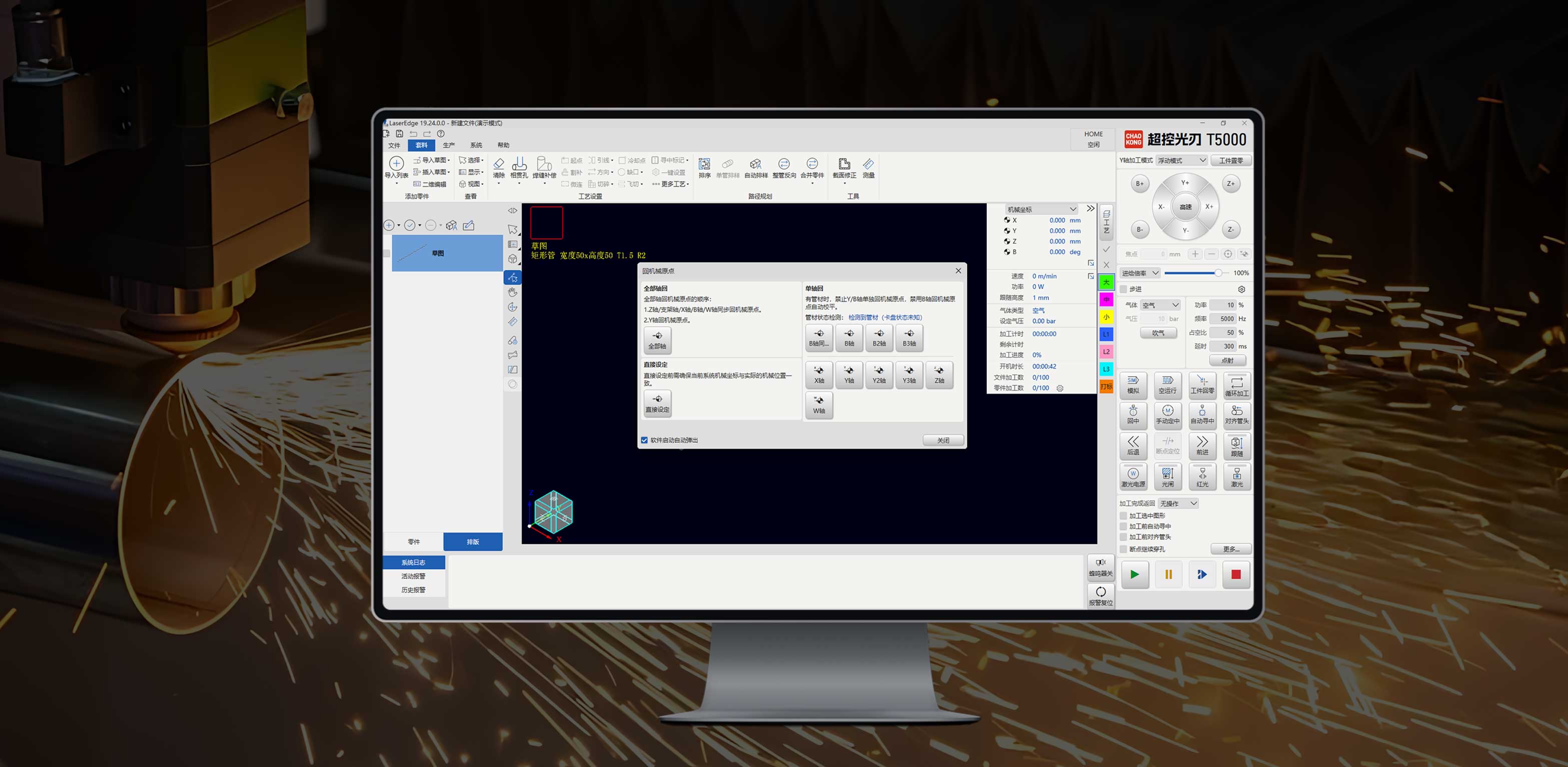Click the 相贯孔 intersecting hole tool
Viewport: 1568px width, 767px height.
(519, 164)
